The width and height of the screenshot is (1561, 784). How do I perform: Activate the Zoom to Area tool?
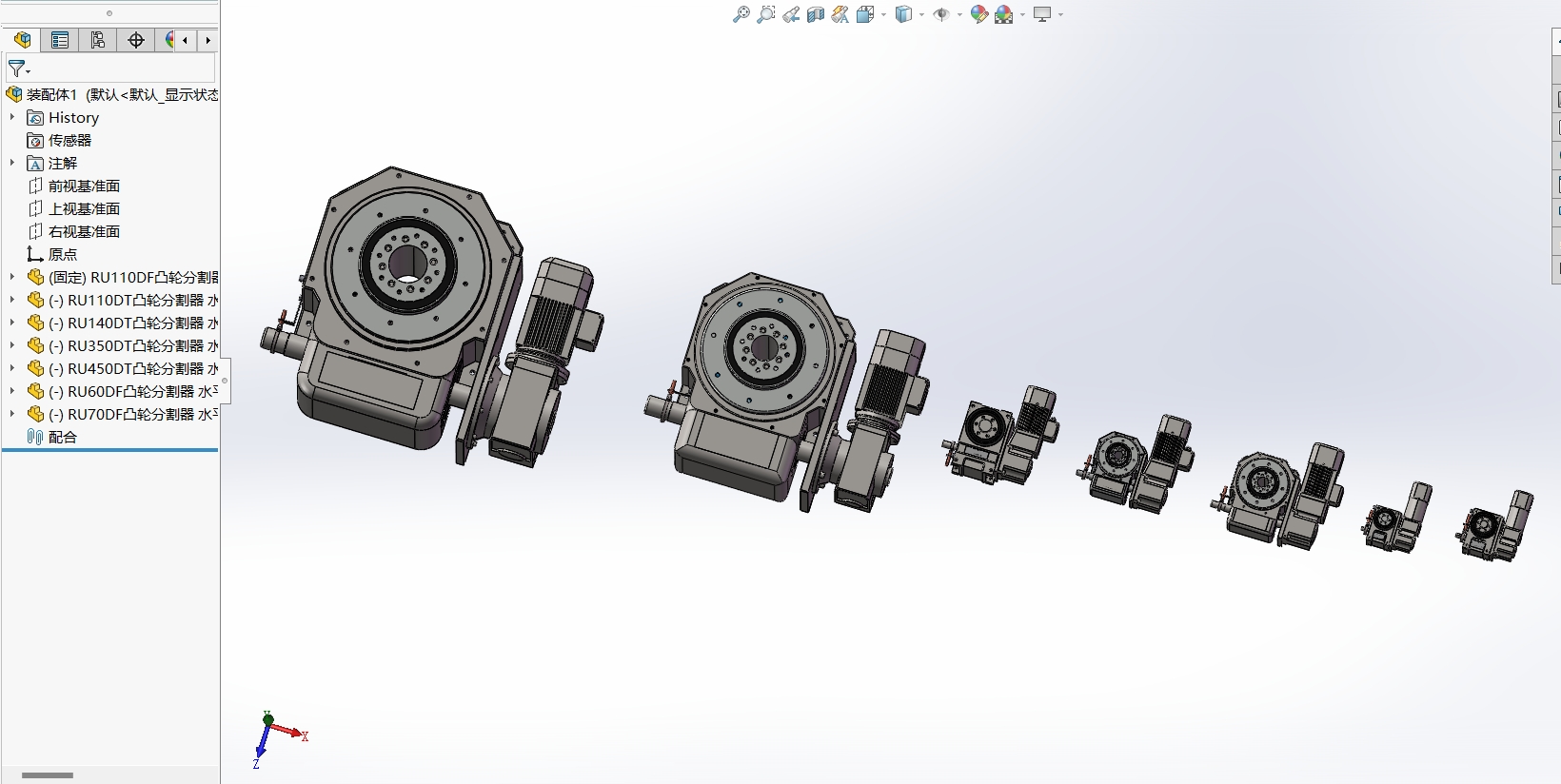coord(765,14)
